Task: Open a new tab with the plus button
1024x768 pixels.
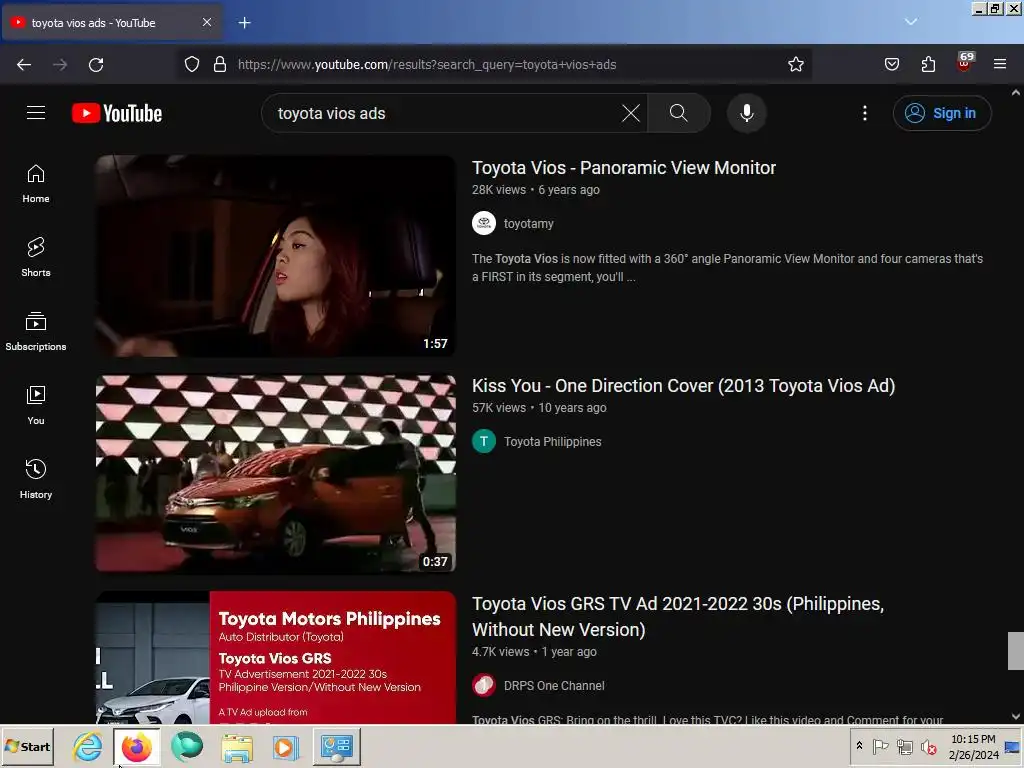Action: pos(244,23)
